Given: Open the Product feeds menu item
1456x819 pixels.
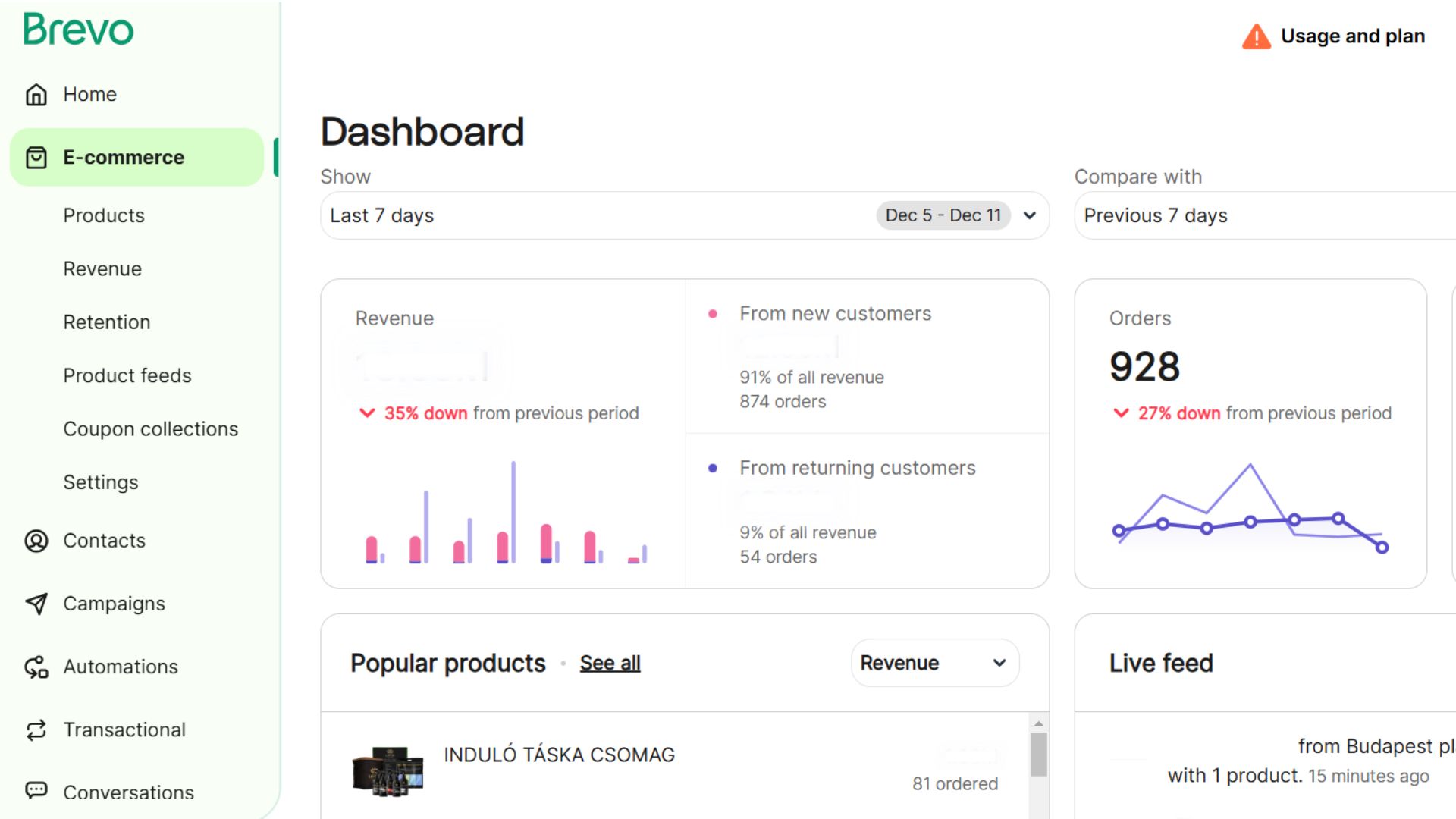Looking at the screenshot, I should (x=127, y=375).
